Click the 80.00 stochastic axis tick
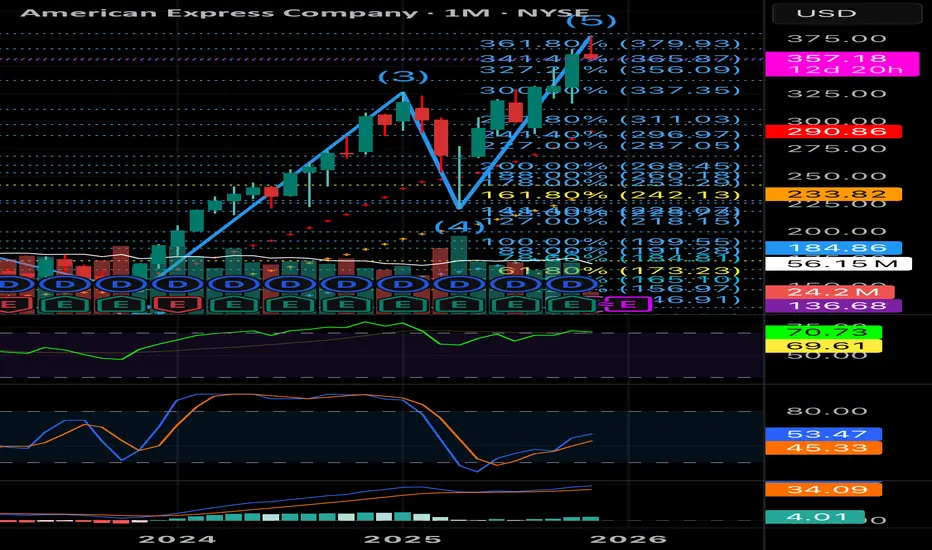Viewport: 932px width, 550px height. point(827,411)
